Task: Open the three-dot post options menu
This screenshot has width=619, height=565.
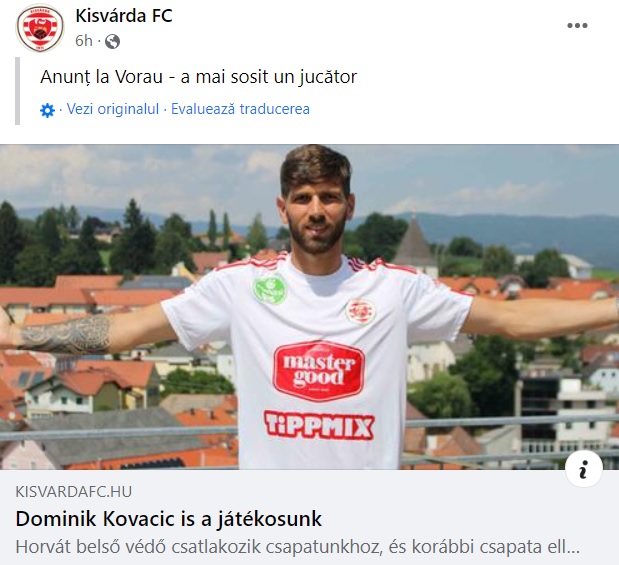Action: [577, 26]
